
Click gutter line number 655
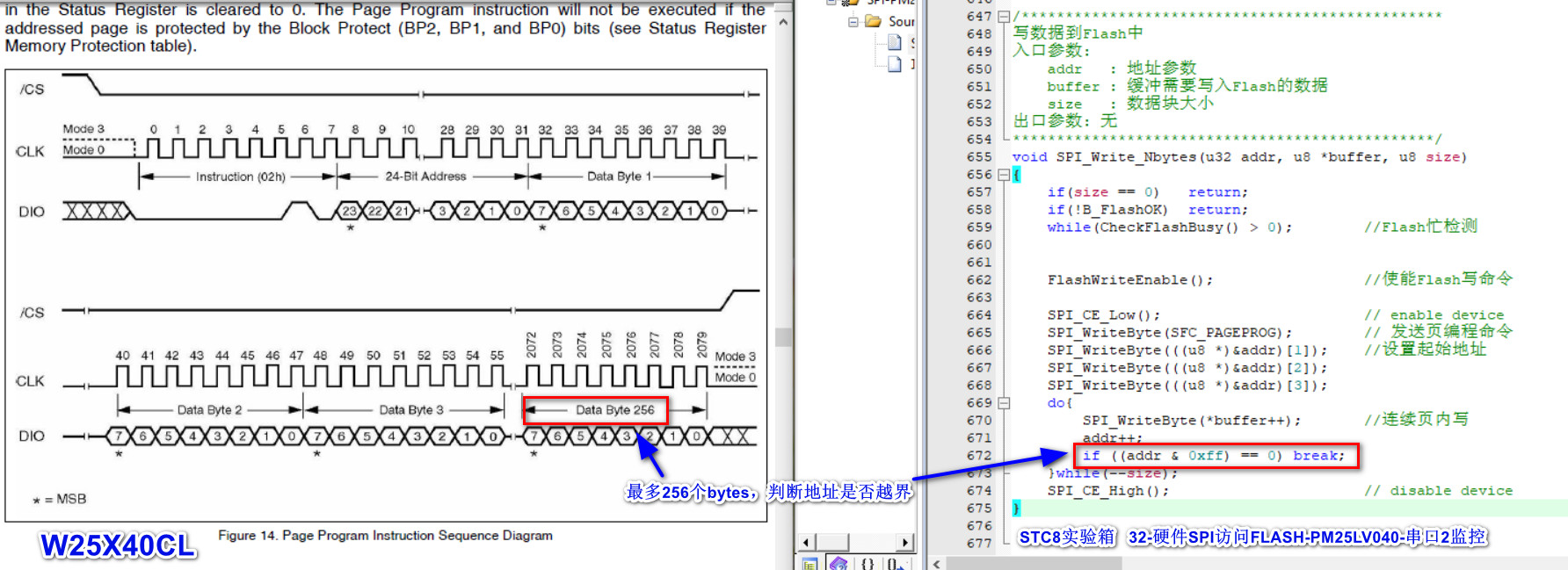pyautogui.click(x=979, y=156)
